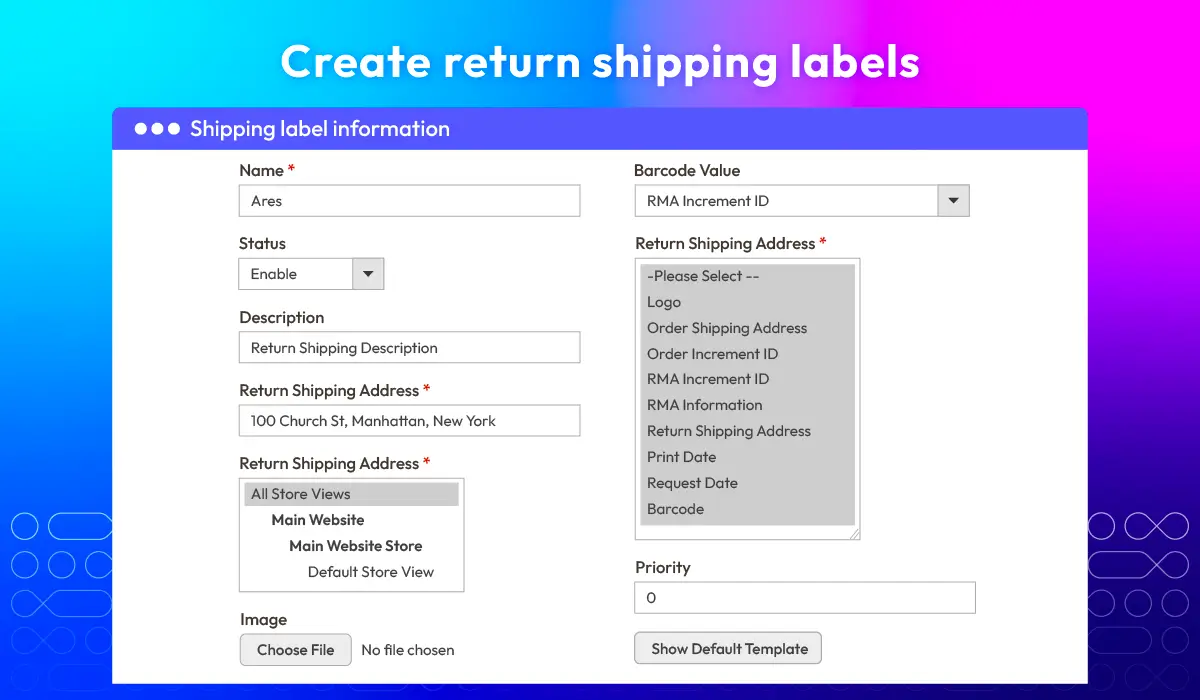Select Main Website in store tree
This screenshot has height=700, width=1200.
pyautogui.click(x=318, y=520)
